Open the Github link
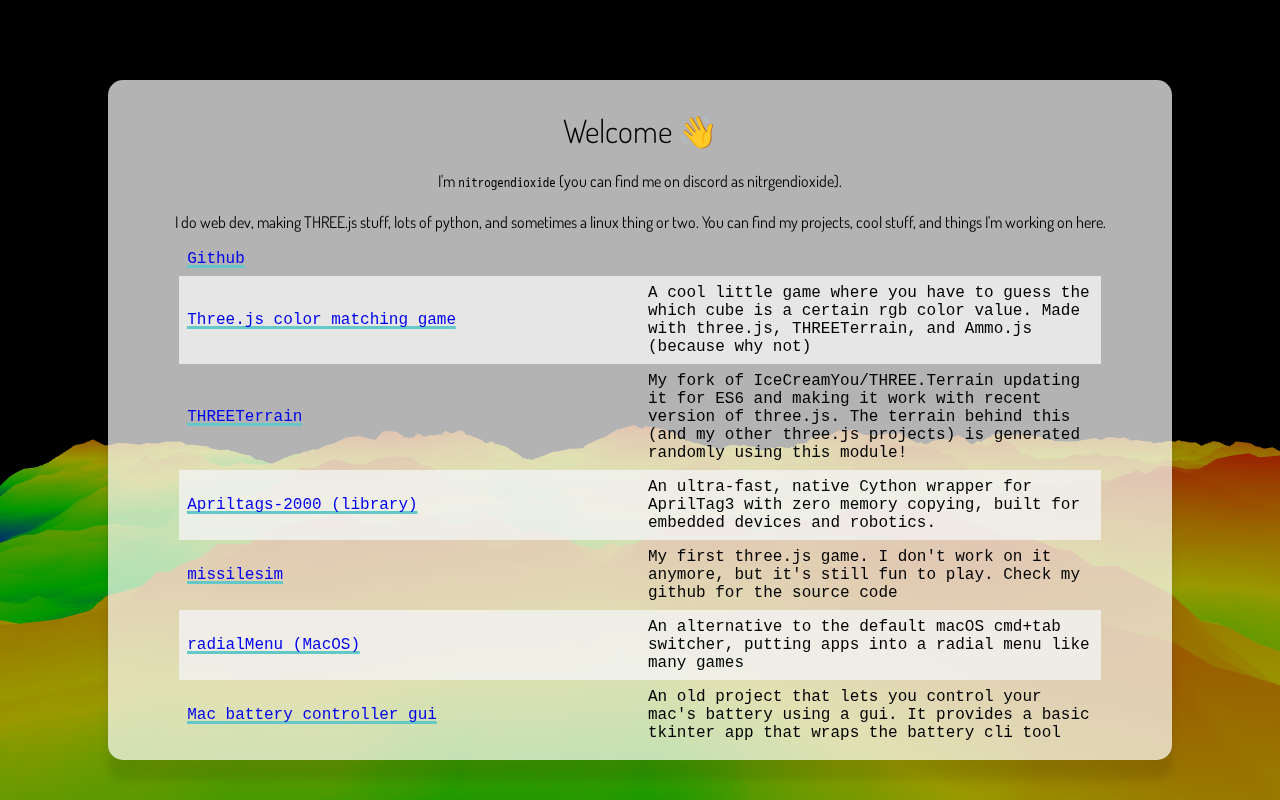 pos(216,259)
